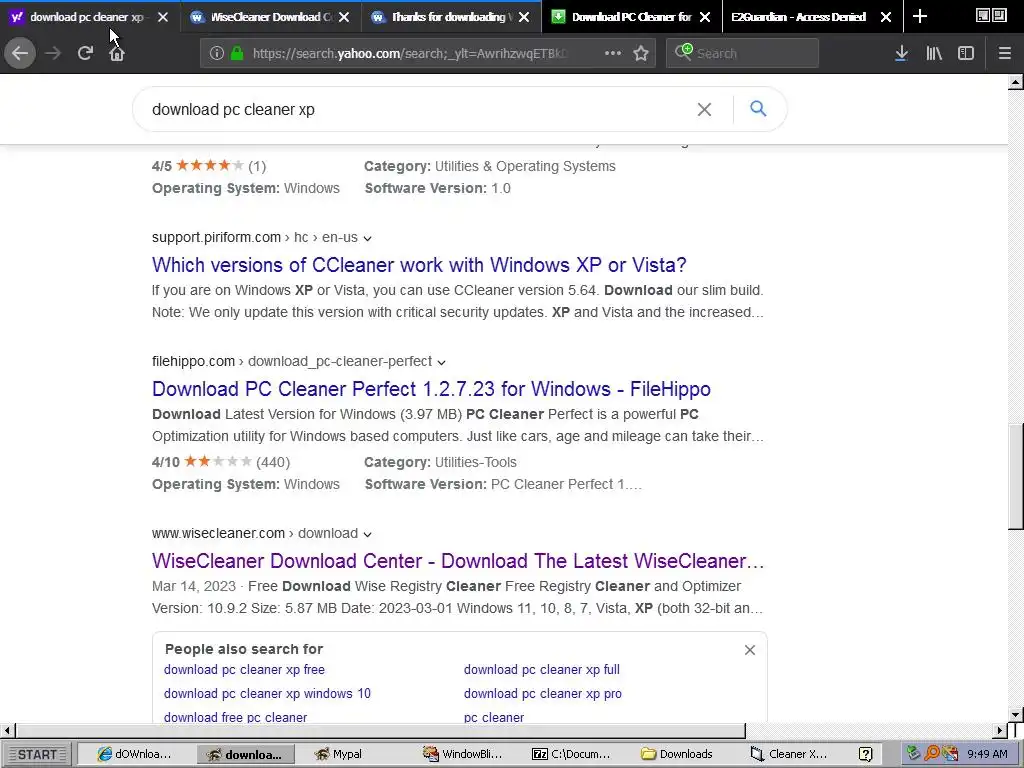Screen dimensions: 1024x768
Task: Clear the Yahoo search box with X
Action: [704, 110]
